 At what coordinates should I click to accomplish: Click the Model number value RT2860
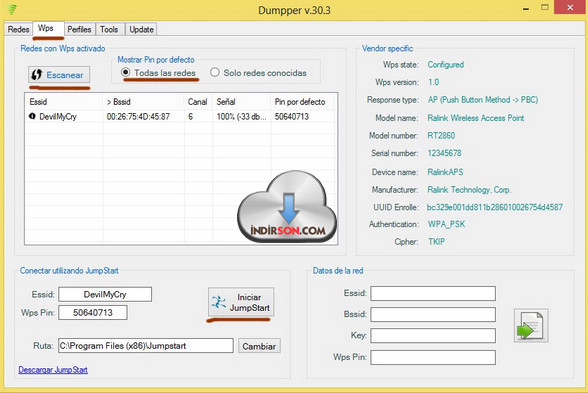[441, 135]
